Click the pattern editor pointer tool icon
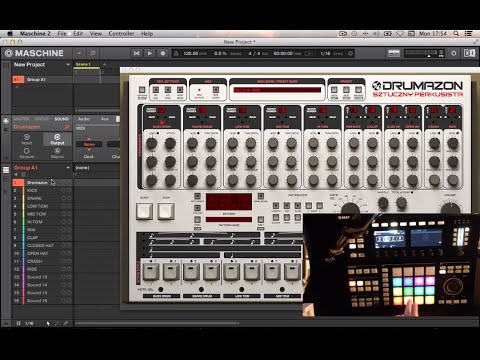Image resolution: width=480 pixels, height=360 pixels. pos(48,323)
